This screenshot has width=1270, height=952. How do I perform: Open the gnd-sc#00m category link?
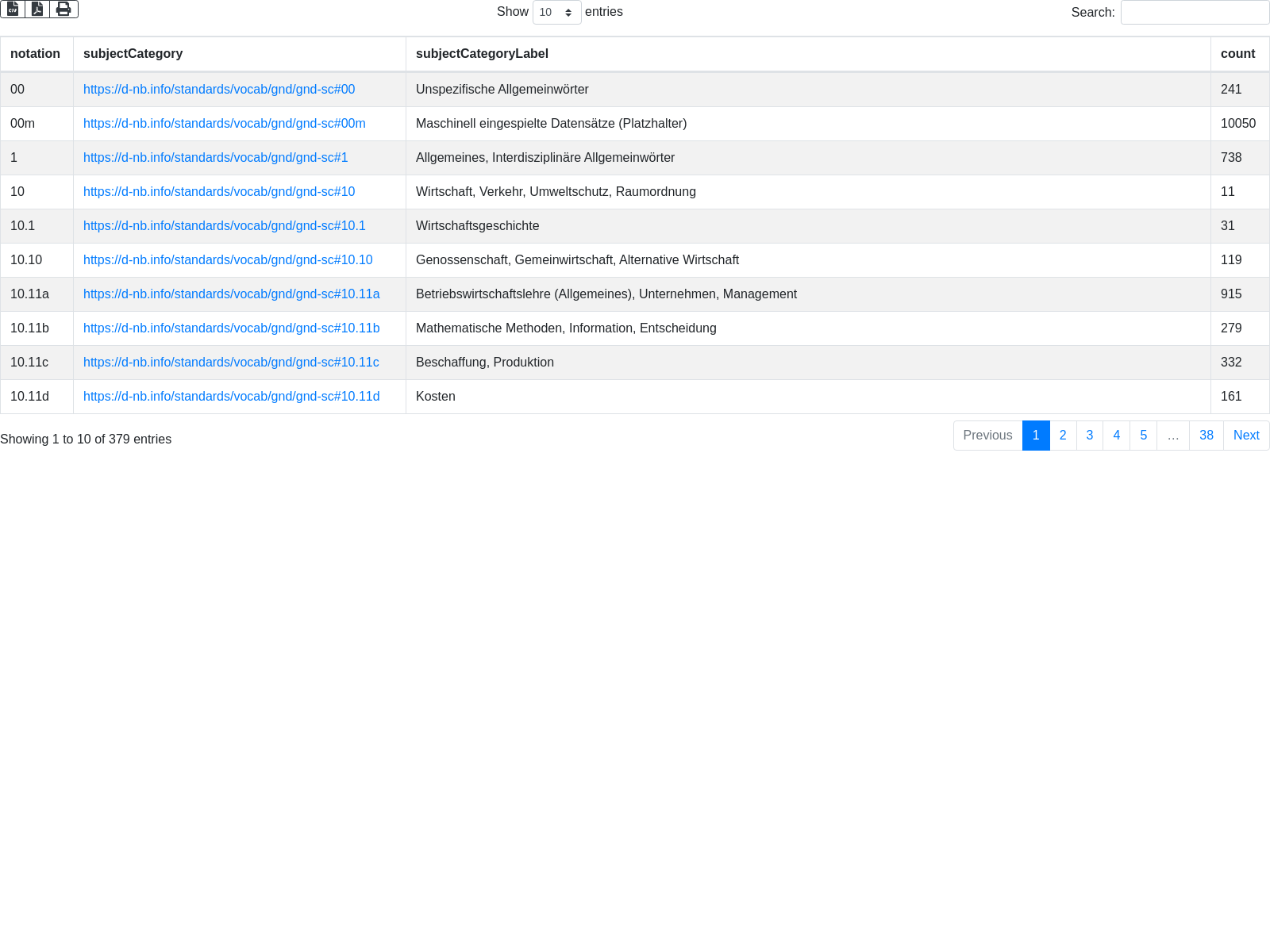(x=225, y=124)
